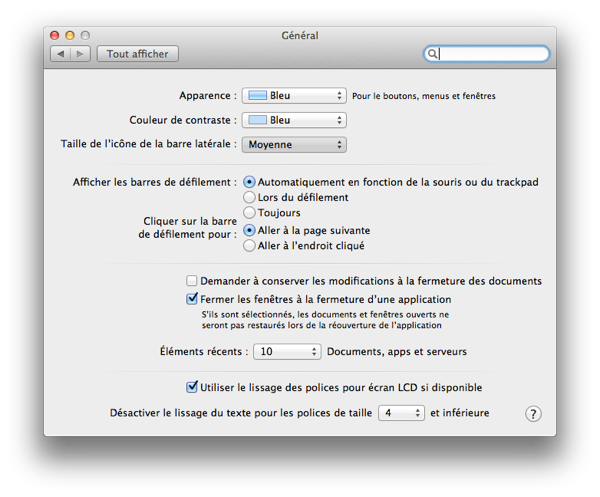The width and height of the screenshot is (600, 497).
Task: Open the Éléments récents dropdown
Action: click(286, 352)
